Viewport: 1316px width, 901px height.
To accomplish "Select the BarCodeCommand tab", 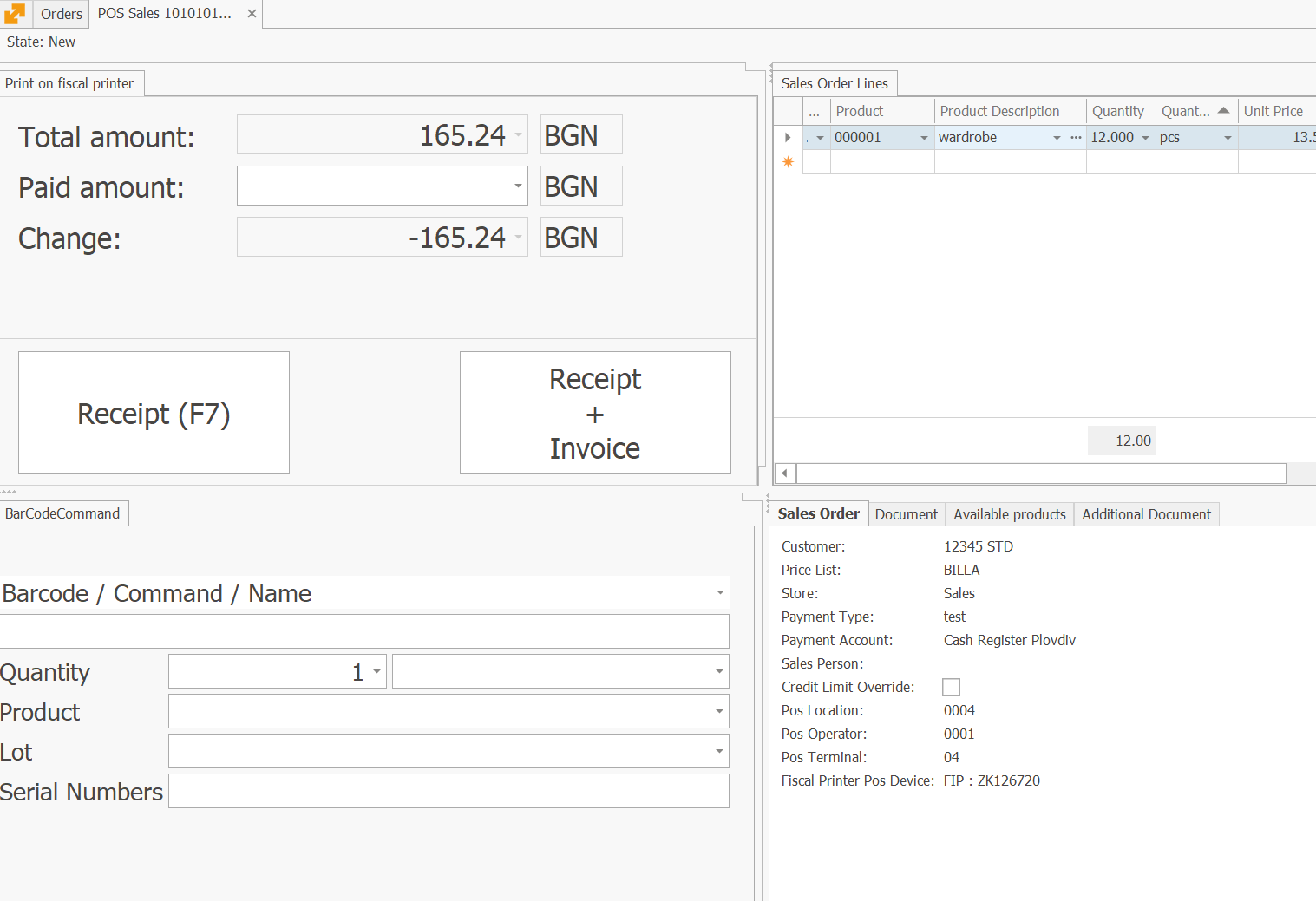I will coord(62,513).
